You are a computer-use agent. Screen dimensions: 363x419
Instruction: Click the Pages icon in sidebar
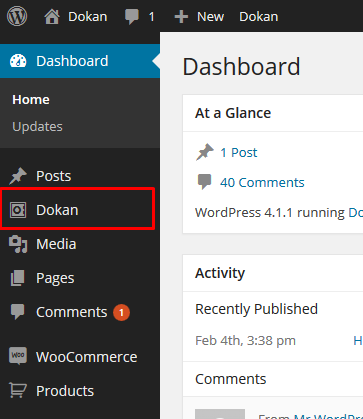18,278
